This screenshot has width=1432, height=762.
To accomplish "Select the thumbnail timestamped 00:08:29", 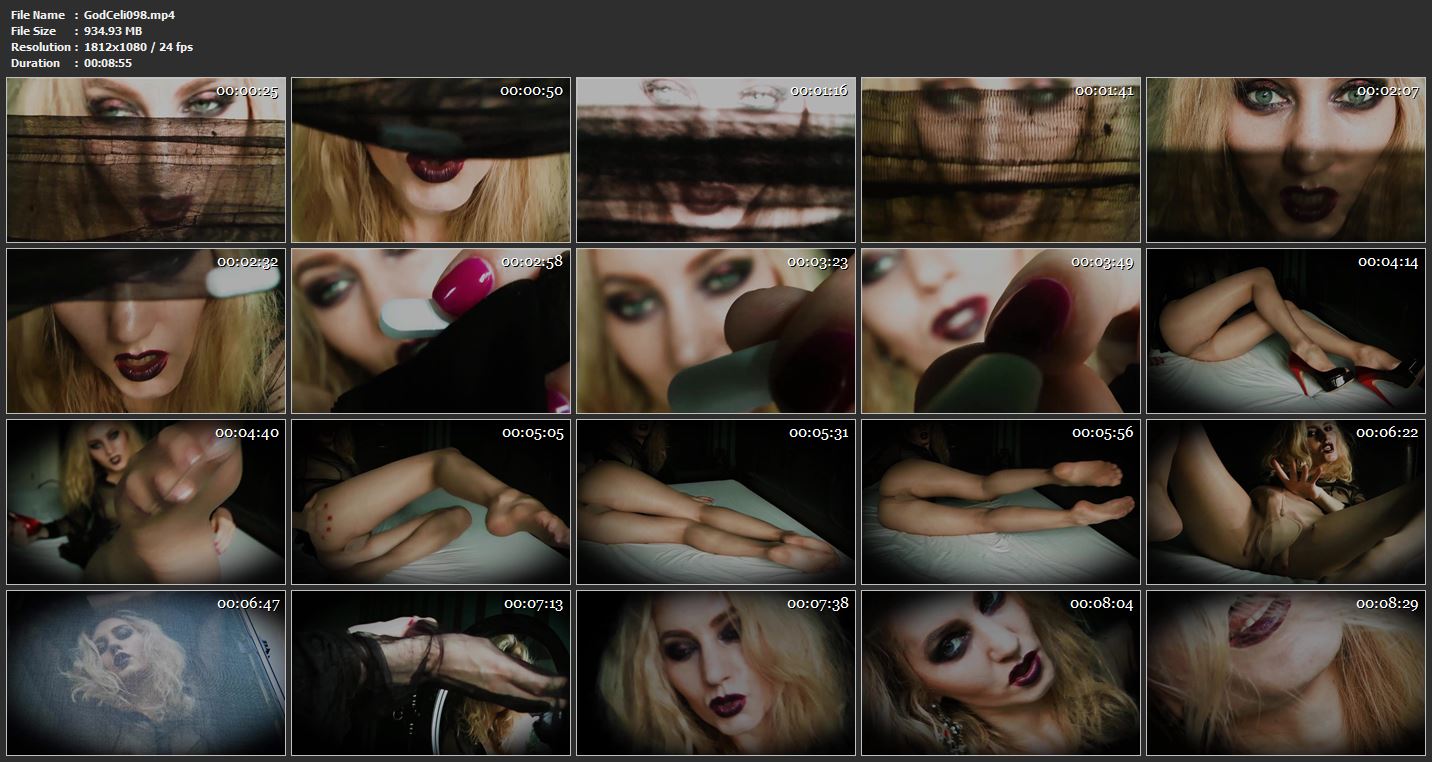I will (1286, 673).
